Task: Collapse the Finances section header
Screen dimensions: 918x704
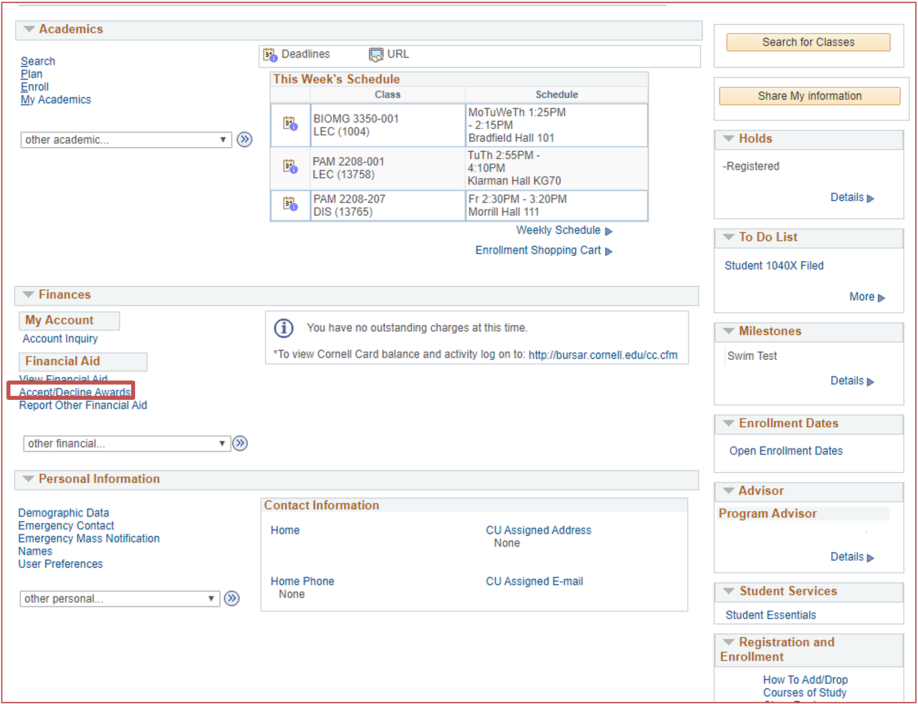Action: point(28,295)
